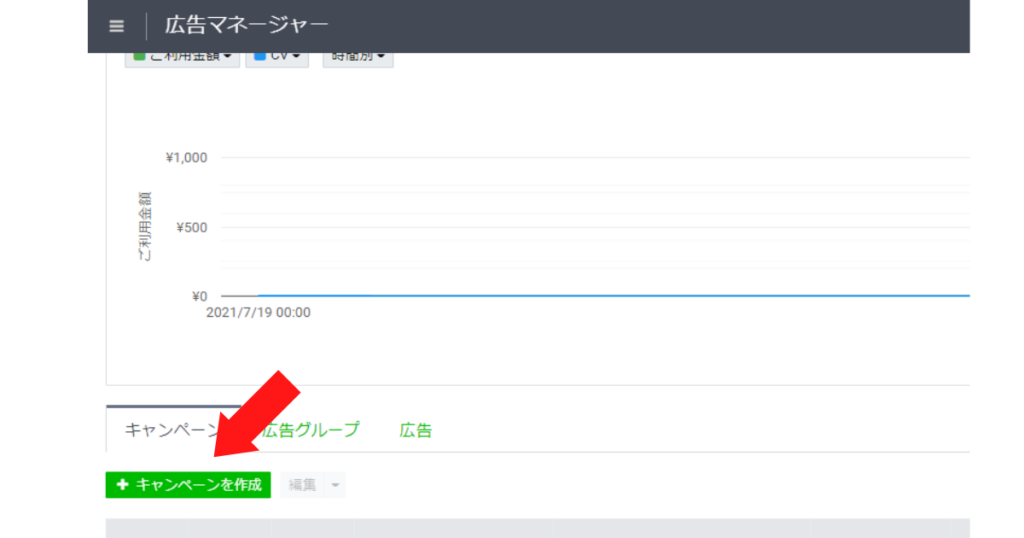Click the 広告マネージャー title

[246, 25]
